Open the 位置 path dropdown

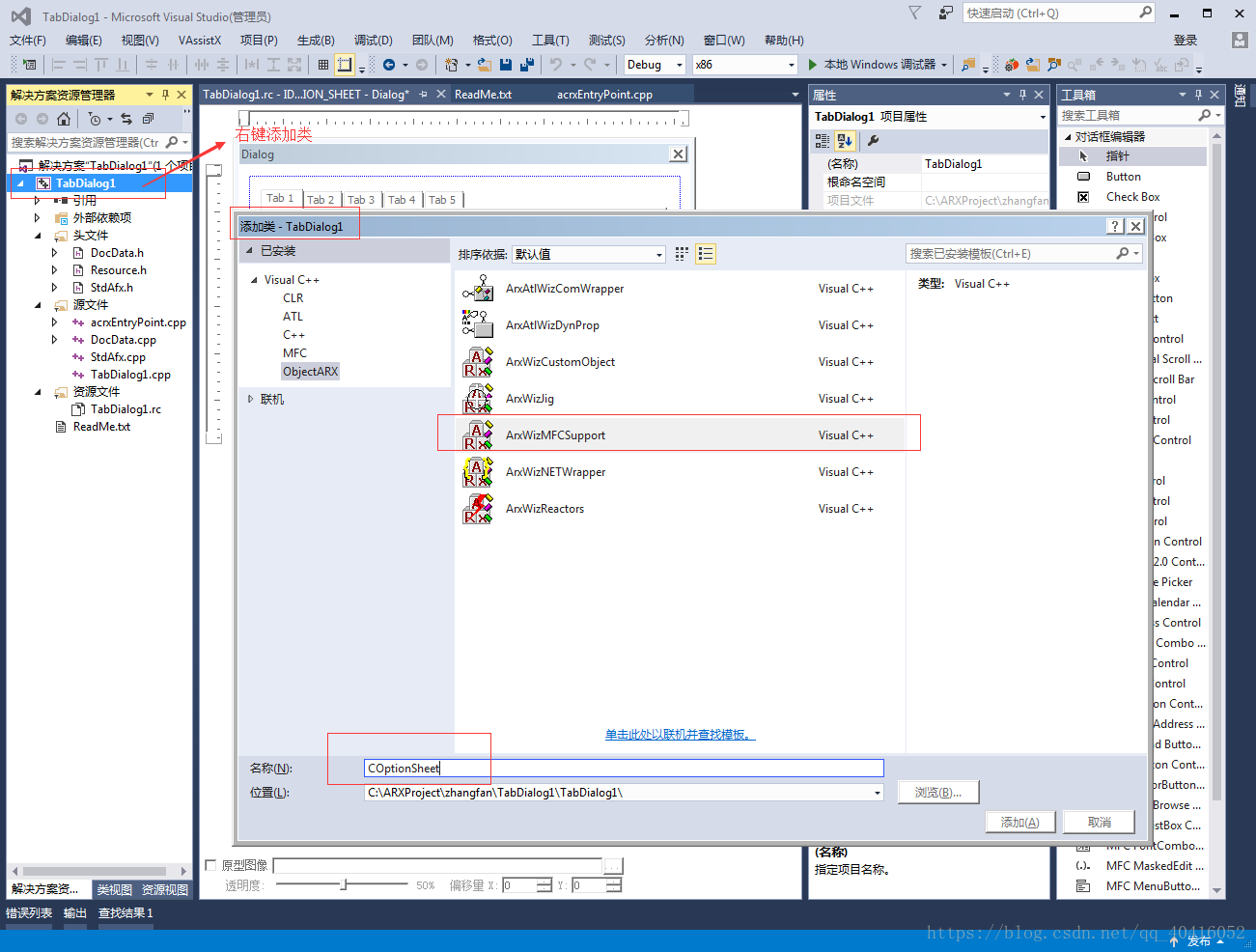(878, 793)
